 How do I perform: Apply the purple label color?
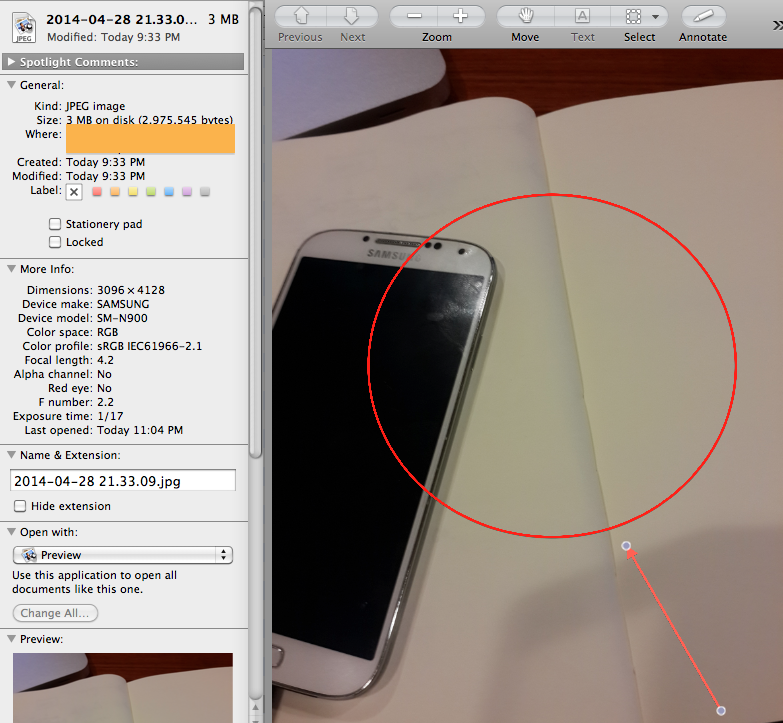187,192
